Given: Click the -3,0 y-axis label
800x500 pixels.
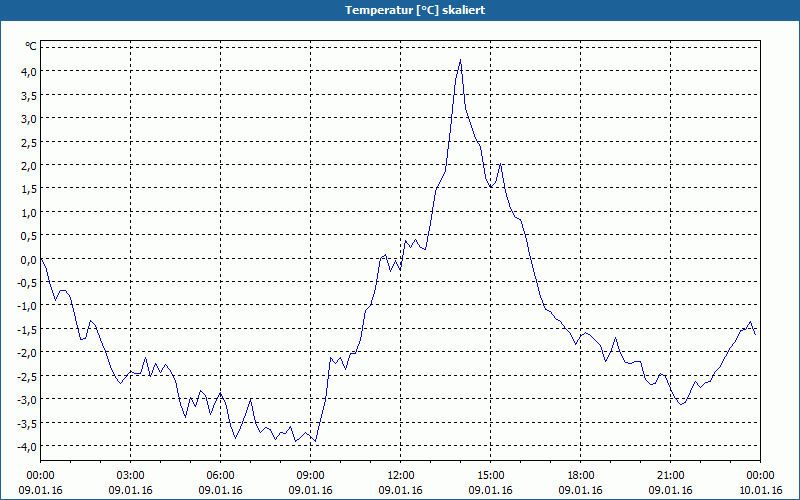Looking at the screenshot, I should coord(28,401).
